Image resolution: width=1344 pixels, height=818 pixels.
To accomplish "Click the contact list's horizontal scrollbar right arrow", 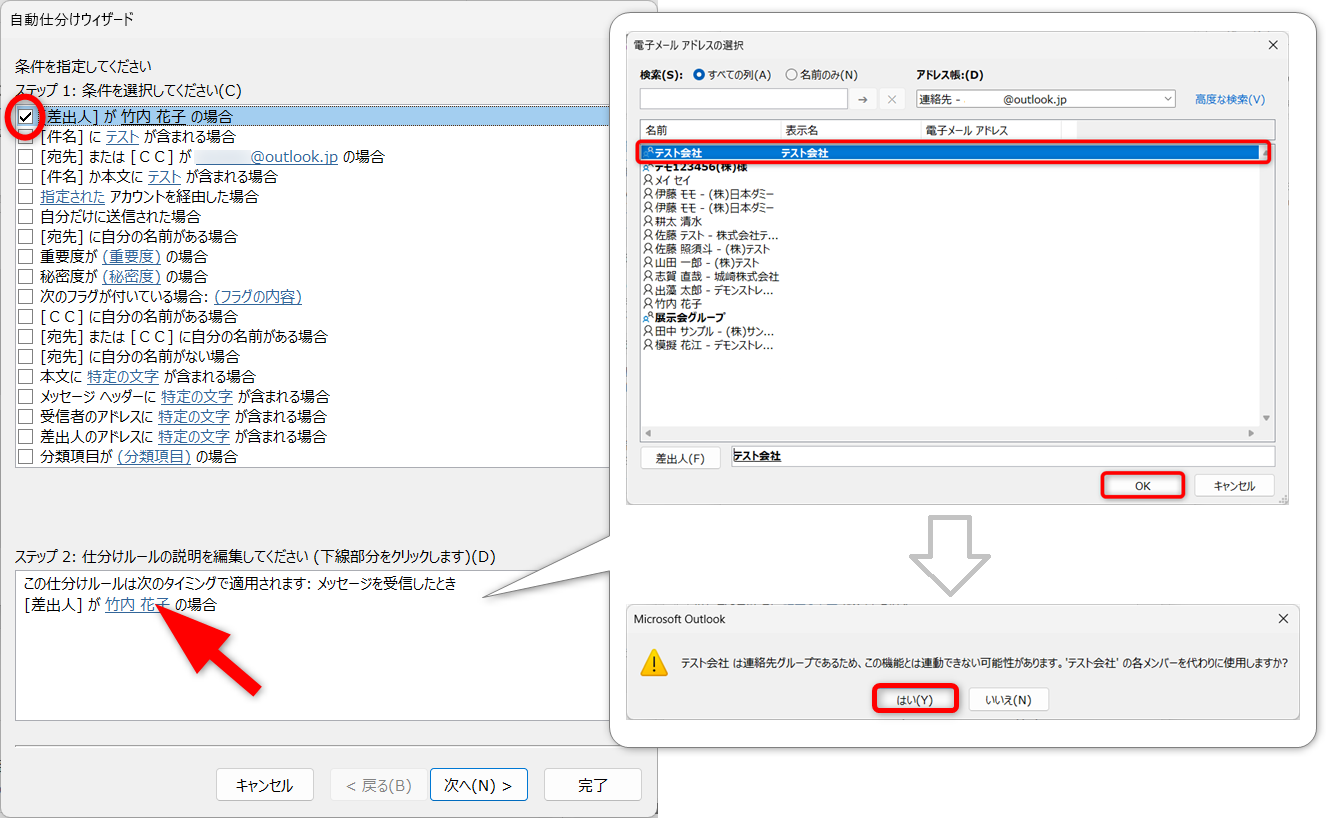I will (1253, 433).
